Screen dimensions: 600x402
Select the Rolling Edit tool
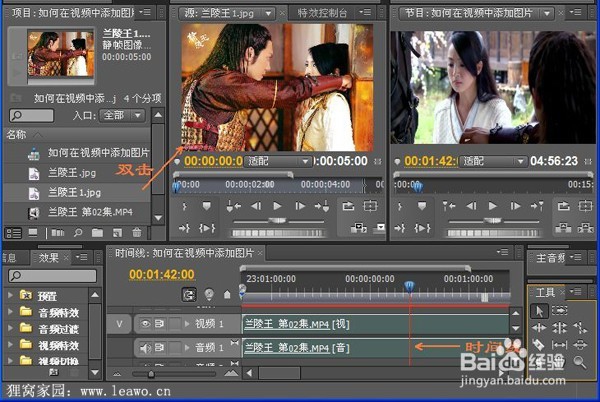click(x=560, y=328)
